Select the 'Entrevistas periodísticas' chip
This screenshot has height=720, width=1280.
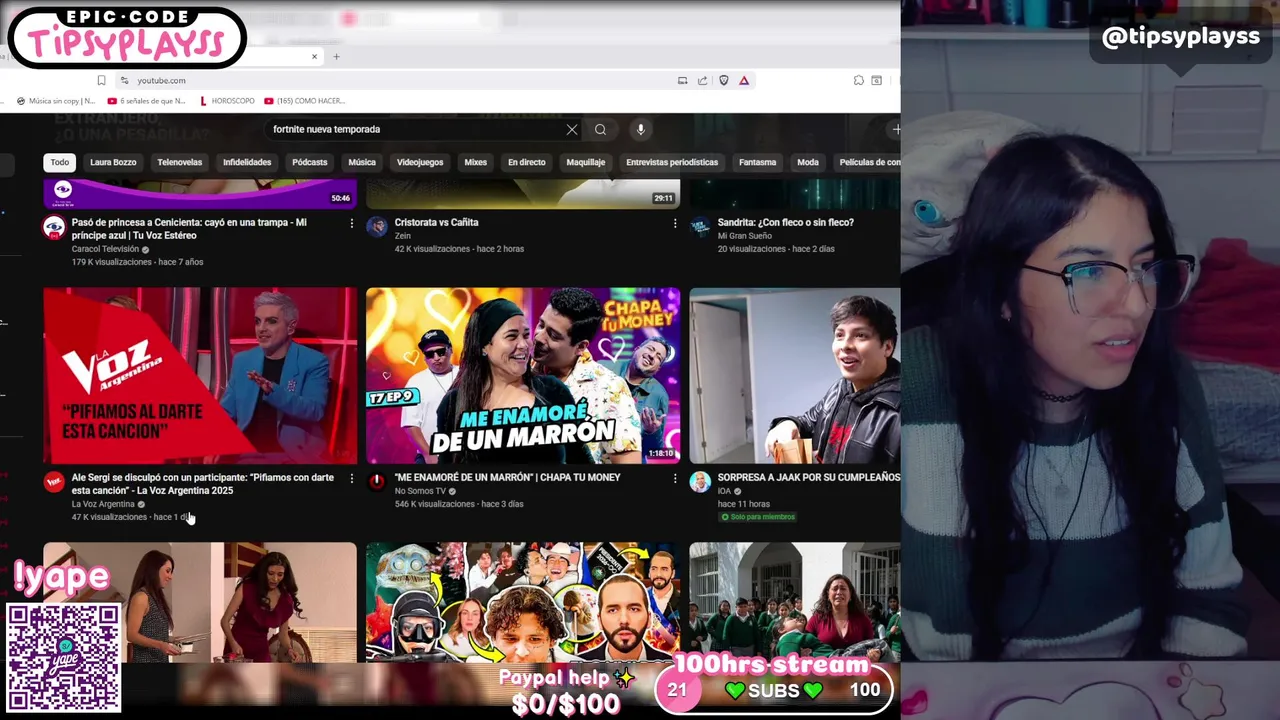(x=672, y=162)
